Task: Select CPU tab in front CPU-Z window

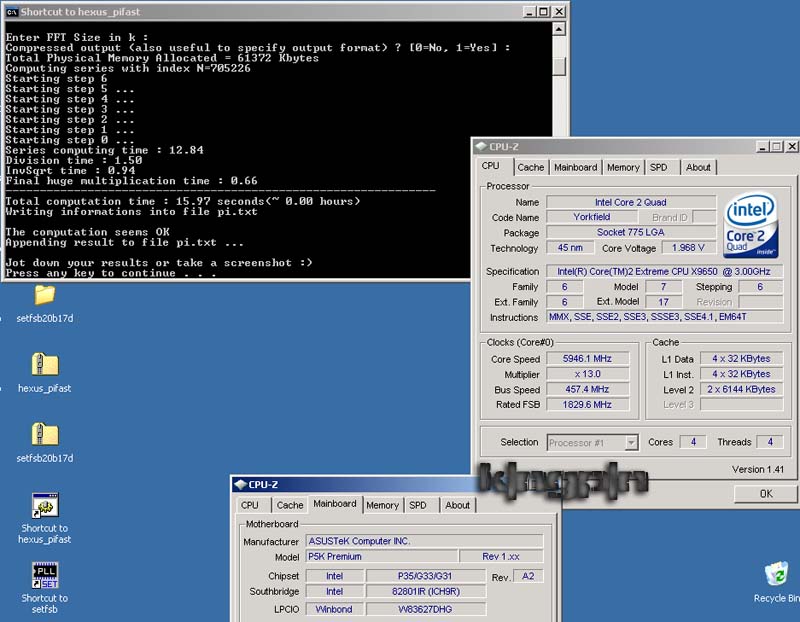Action: 490,166
